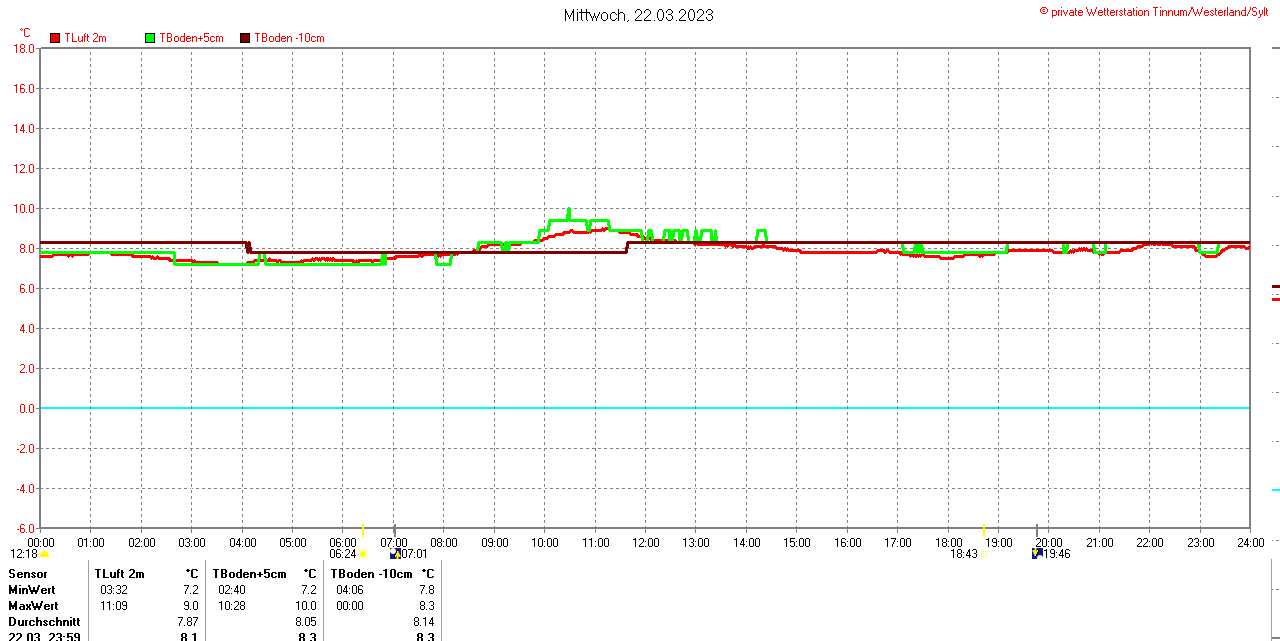Click the dark red TBoden -10cm legend square
1280x641 pixels.
pyautogui.click(x=245, y=38)
